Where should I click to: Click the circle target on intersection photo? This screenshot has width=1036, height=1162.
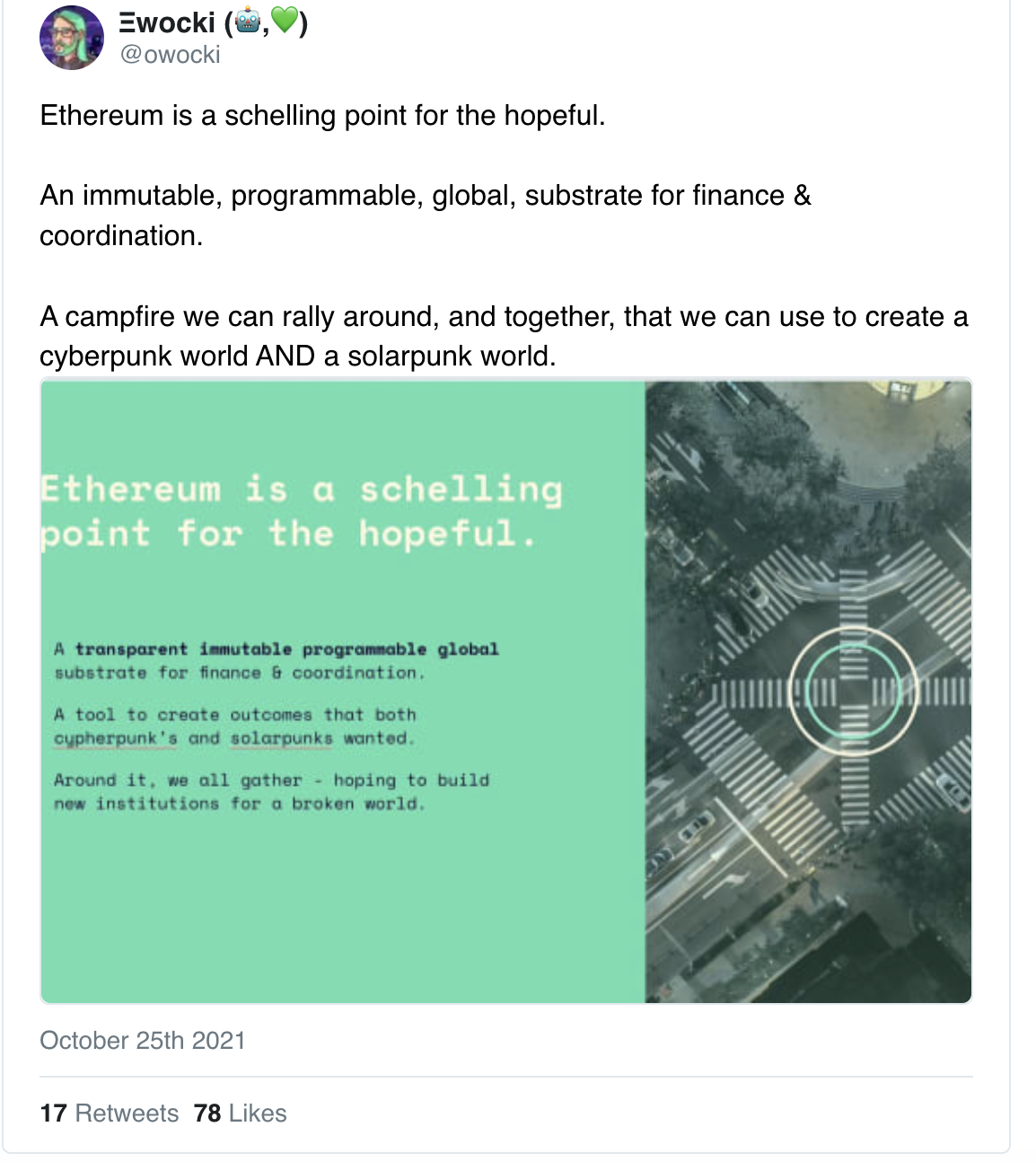(x=854, y=691)
